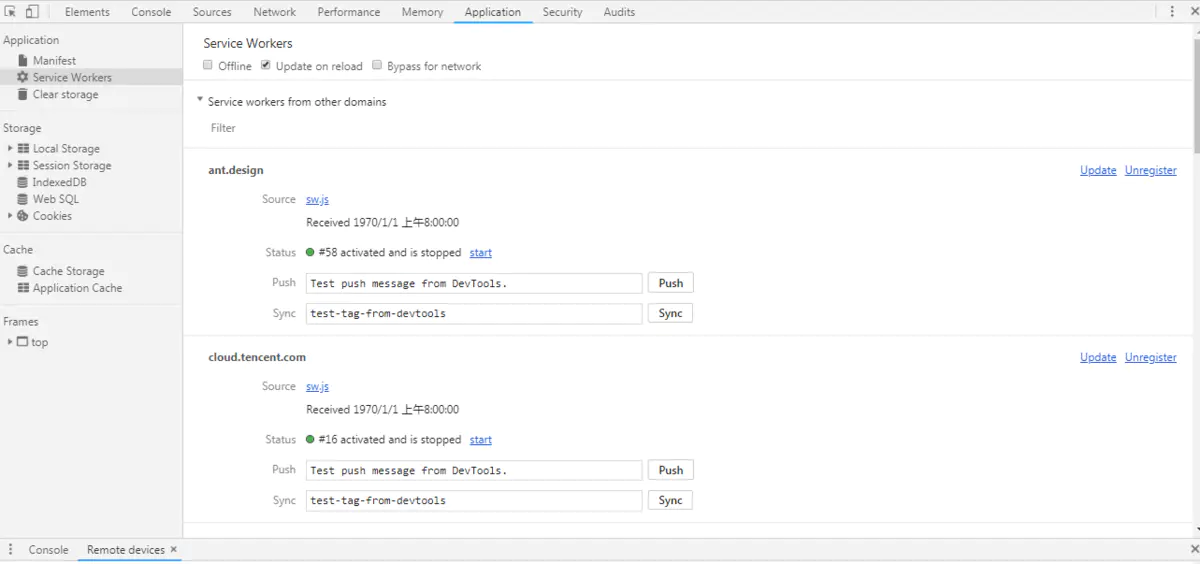1200x564 pixels.
Task: Select the Application tab
Action: point(493,12)
